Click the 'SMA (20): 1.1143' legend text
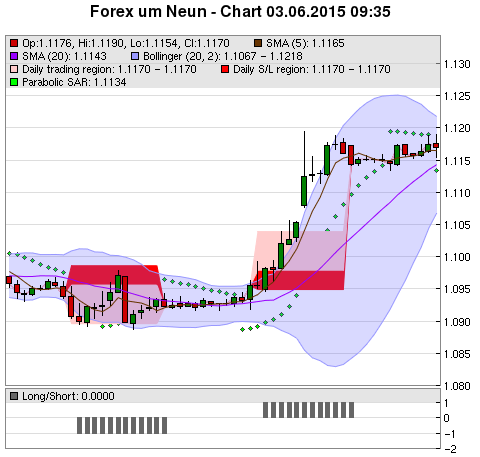The image size is (480, 457). [64, 56]
